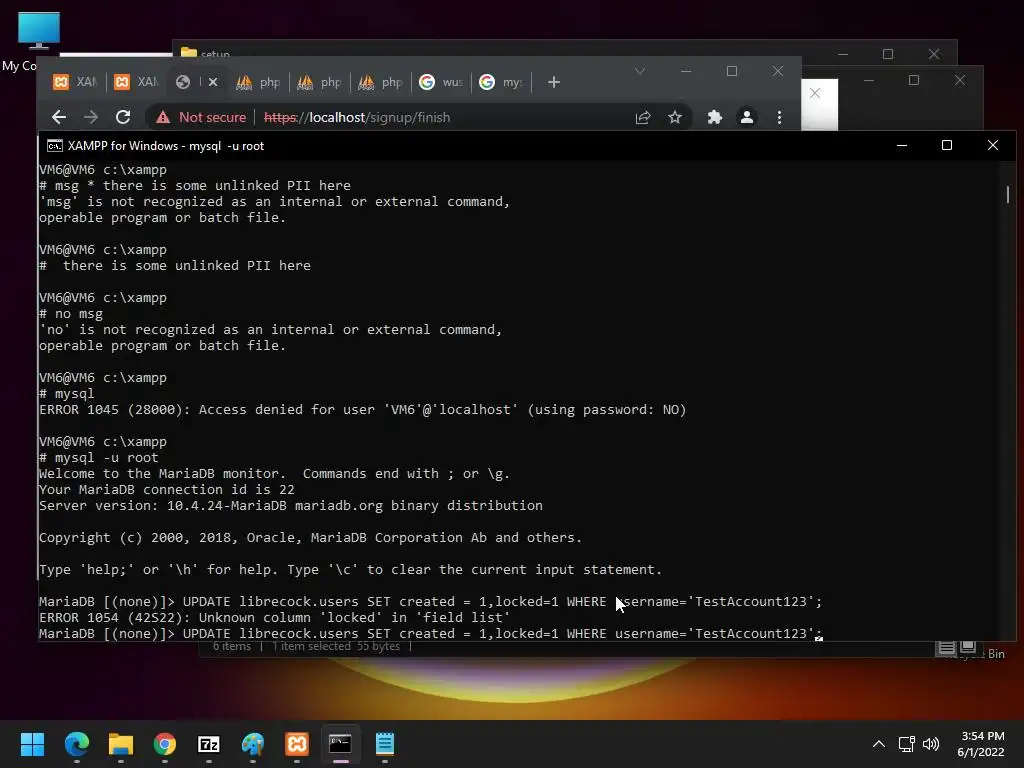Click 'Server version: 10.4.24-MariaDB' line
This screenshot has width=1024, height=768.
tap(291, 505)
